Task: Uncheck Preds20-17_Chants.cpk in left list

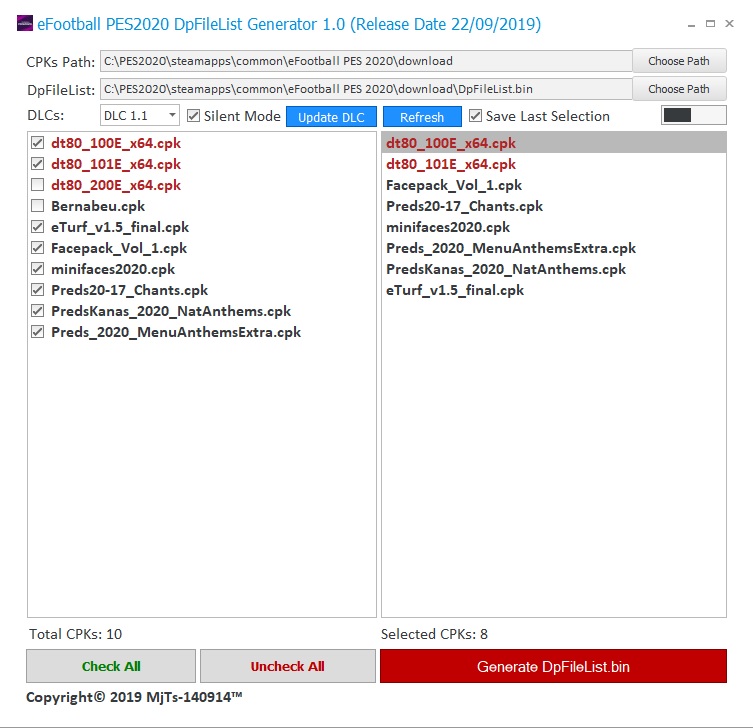Action: pos(37,290)
